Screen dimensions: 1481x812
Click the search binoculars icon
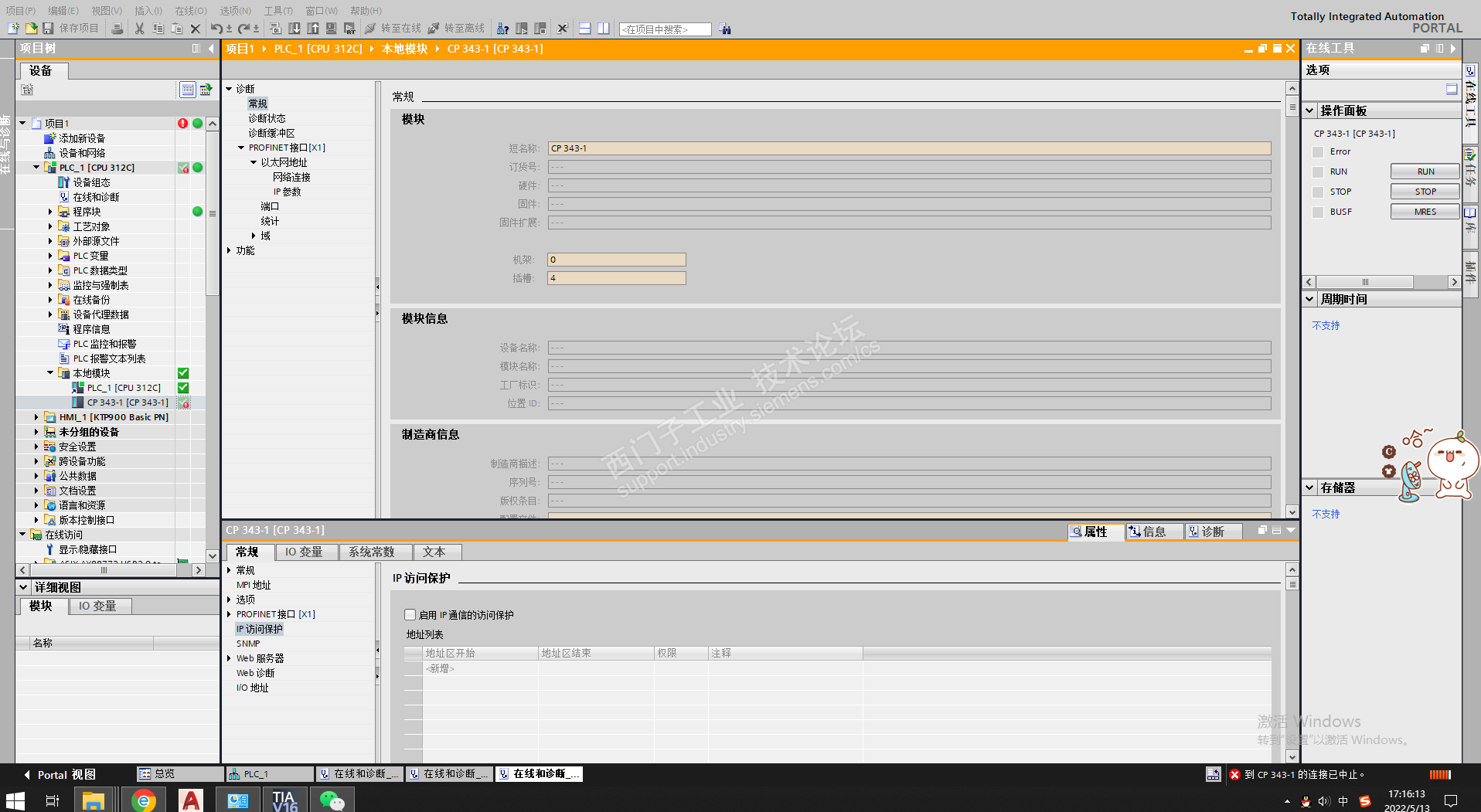tap(725, 29)
